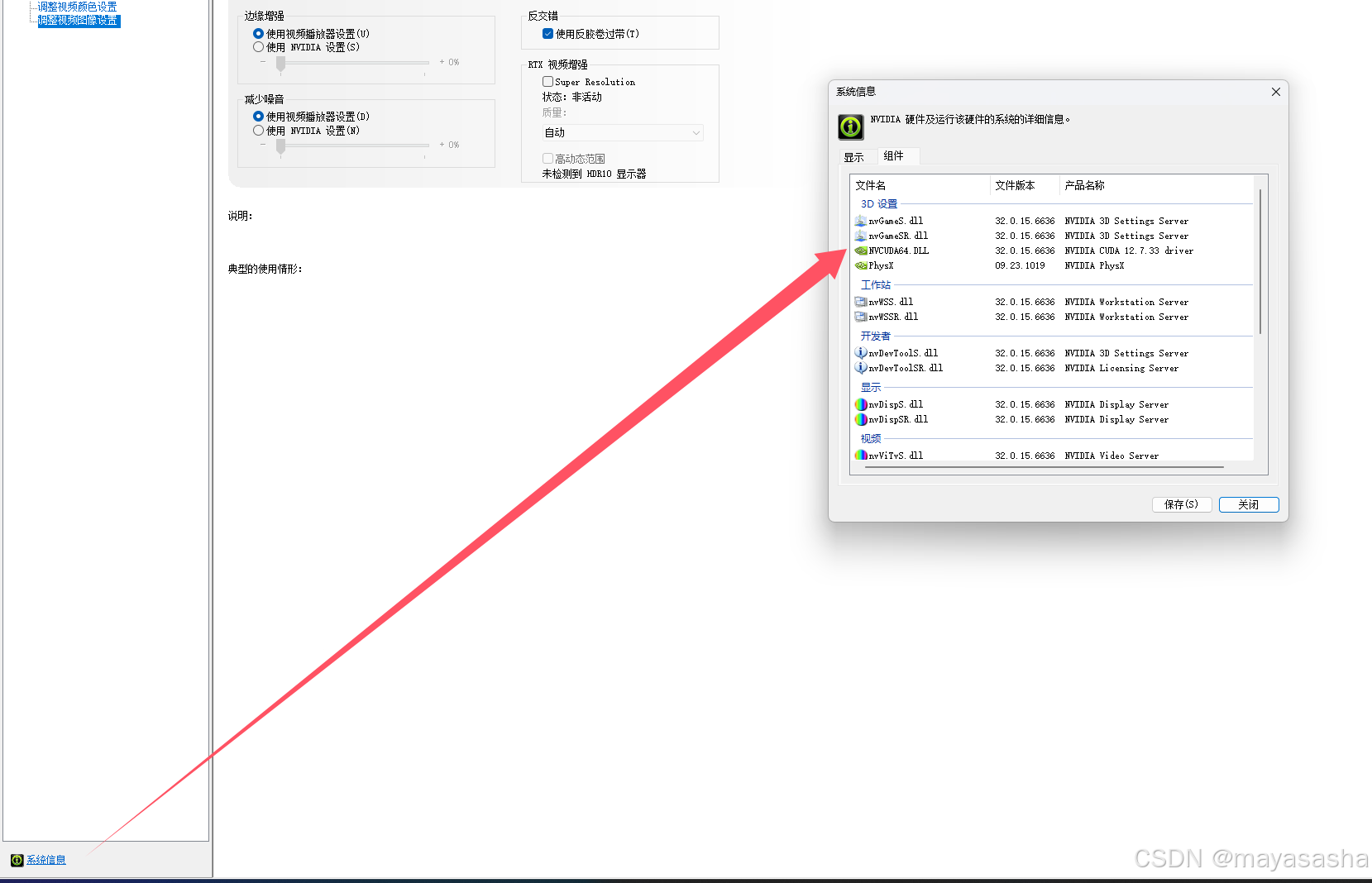Switch to the 显示 tab
This screenshot has height=883, width=1372.
tap(853, 157)
